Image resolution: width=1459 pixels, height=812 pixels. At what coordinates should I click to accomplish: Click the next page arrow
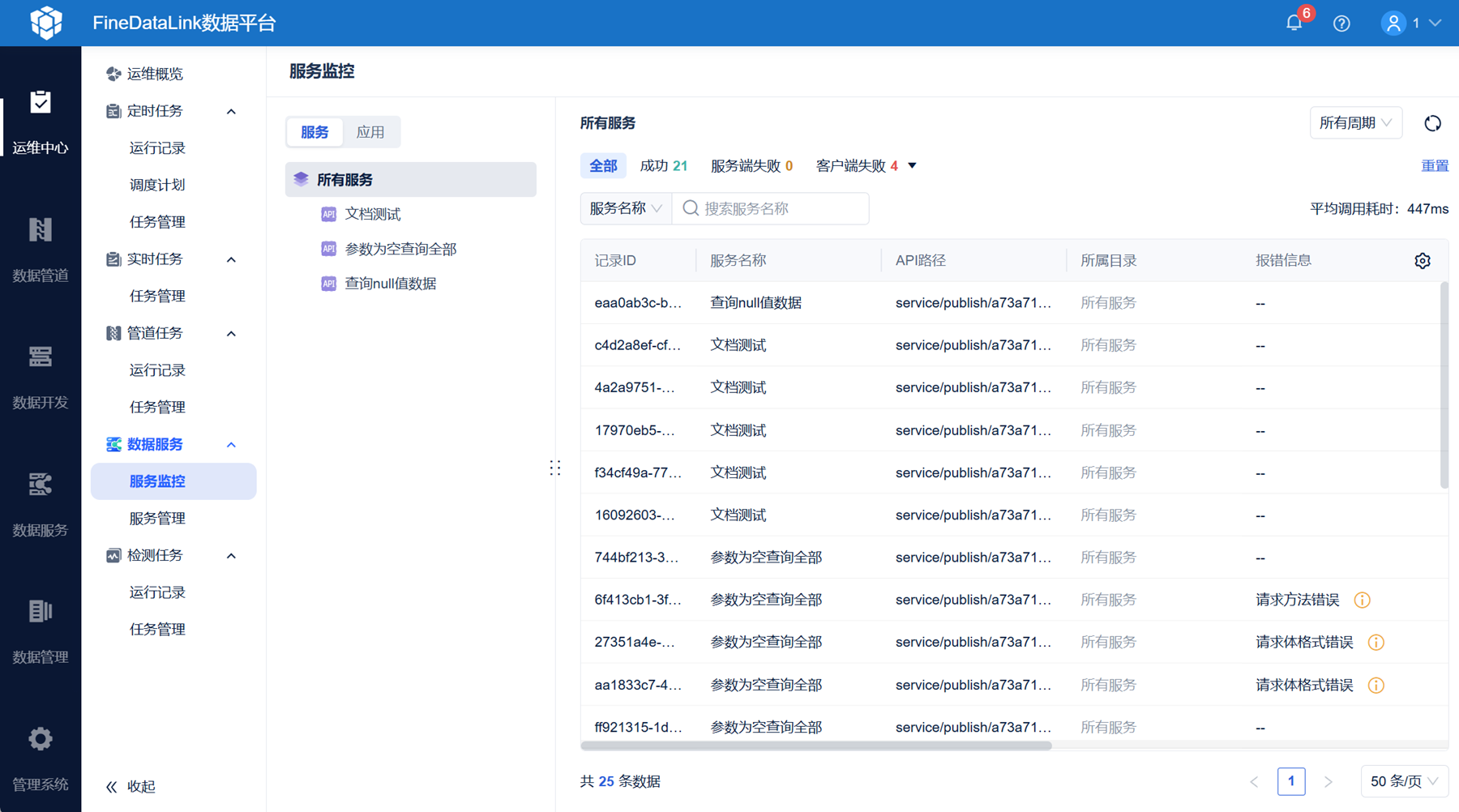click(1328, 782)
